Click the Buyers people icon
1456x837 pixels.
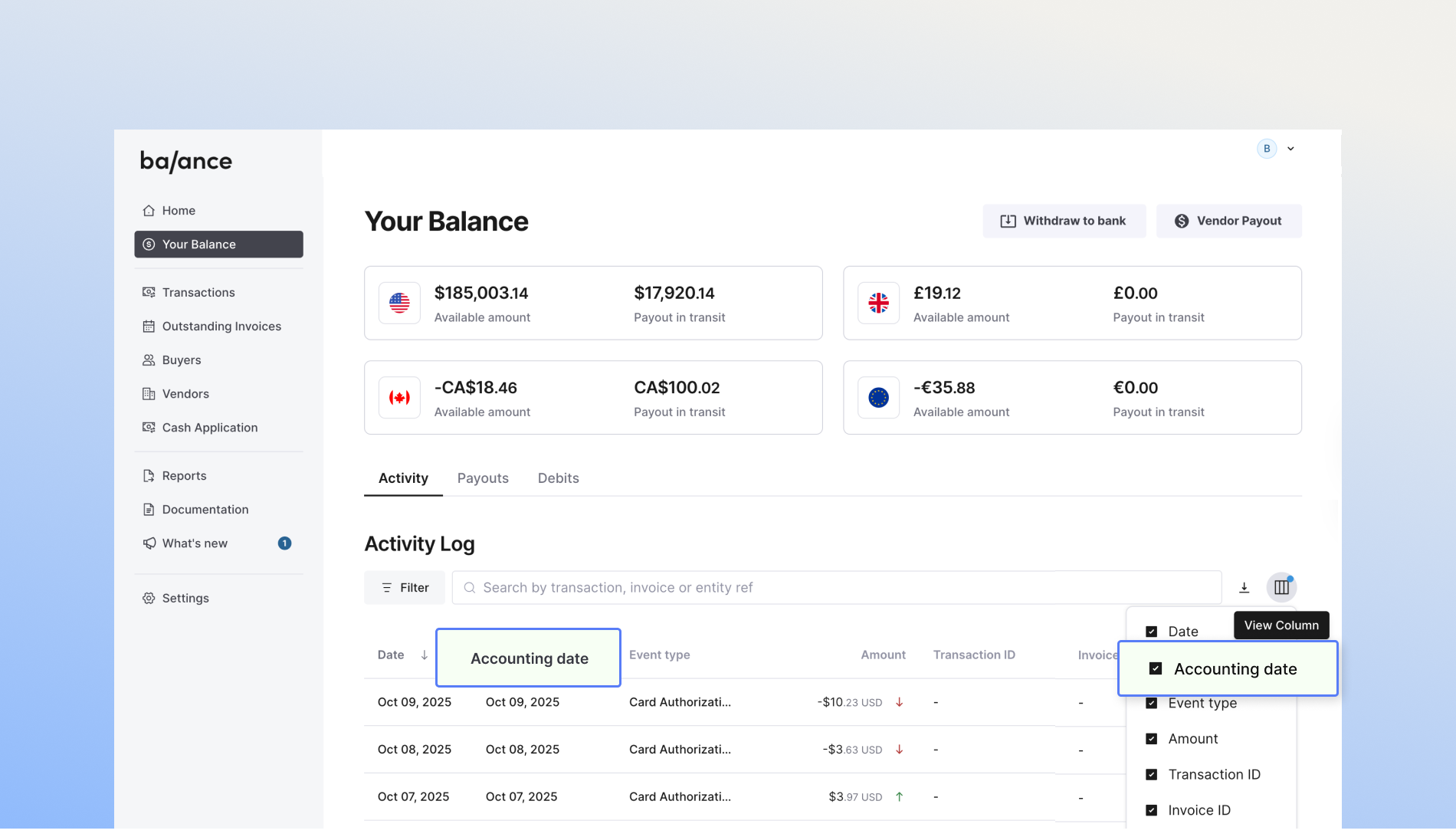tap(149, 360)
